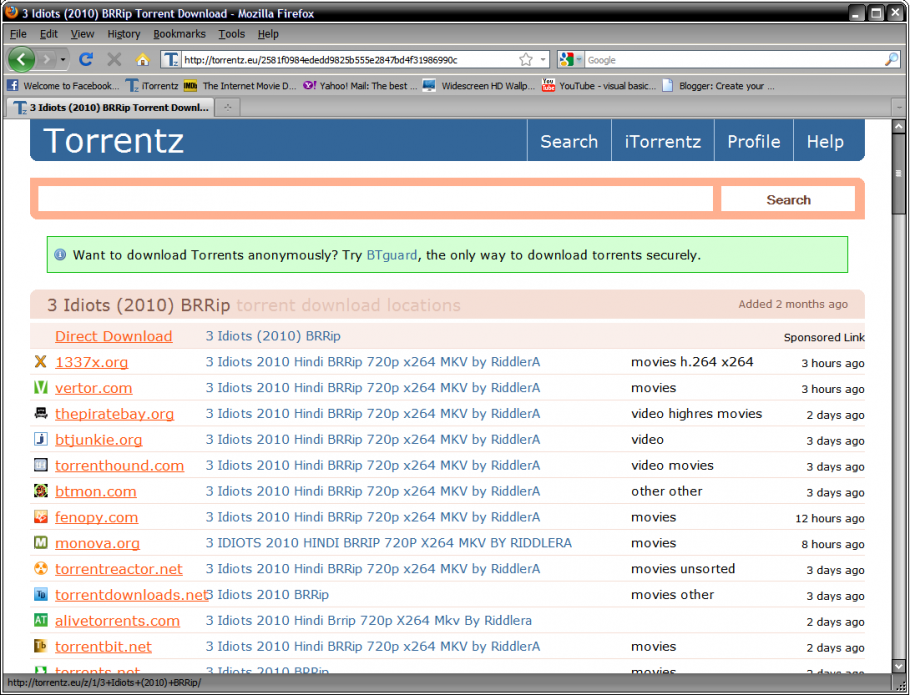This screenshot has height=695, width=910.
Task: Click the btmon.com site icon
Action: coord(41,491)
